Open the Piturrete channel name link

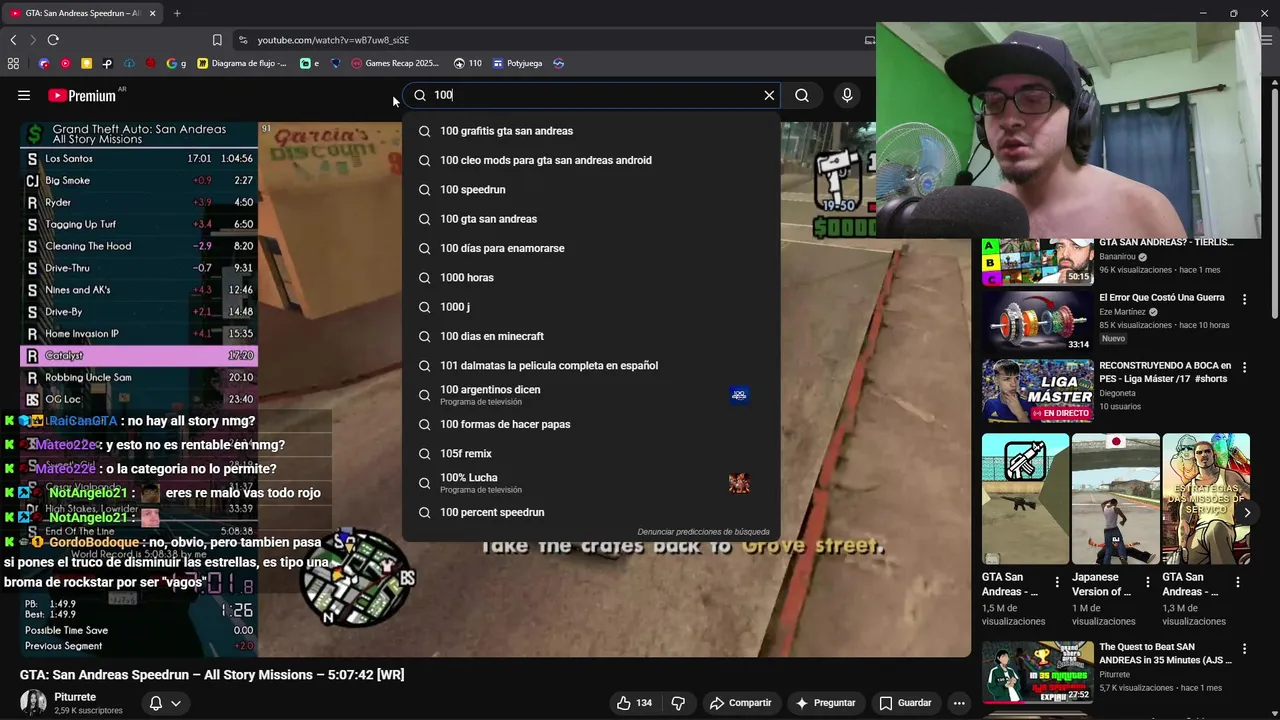[75, 697]
